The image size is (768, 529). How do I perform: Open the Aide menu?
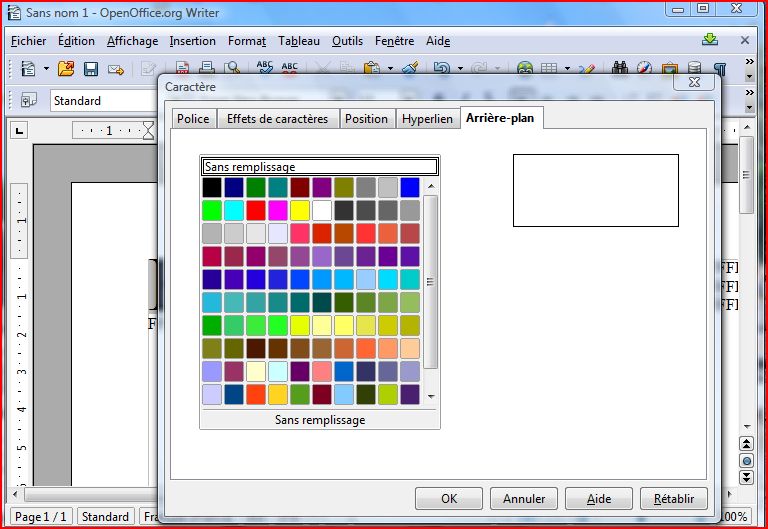click(x=438, y=41)
